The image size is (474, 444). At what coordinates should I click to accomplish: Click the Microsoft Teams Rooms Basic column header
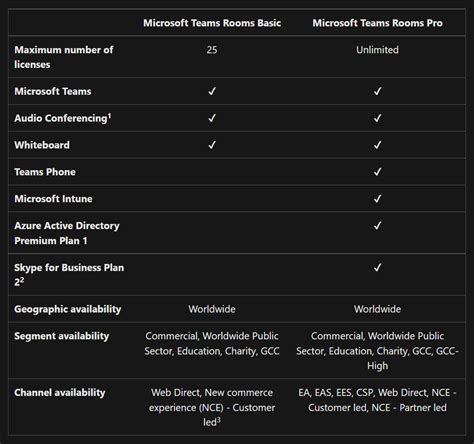coord(212,23)
